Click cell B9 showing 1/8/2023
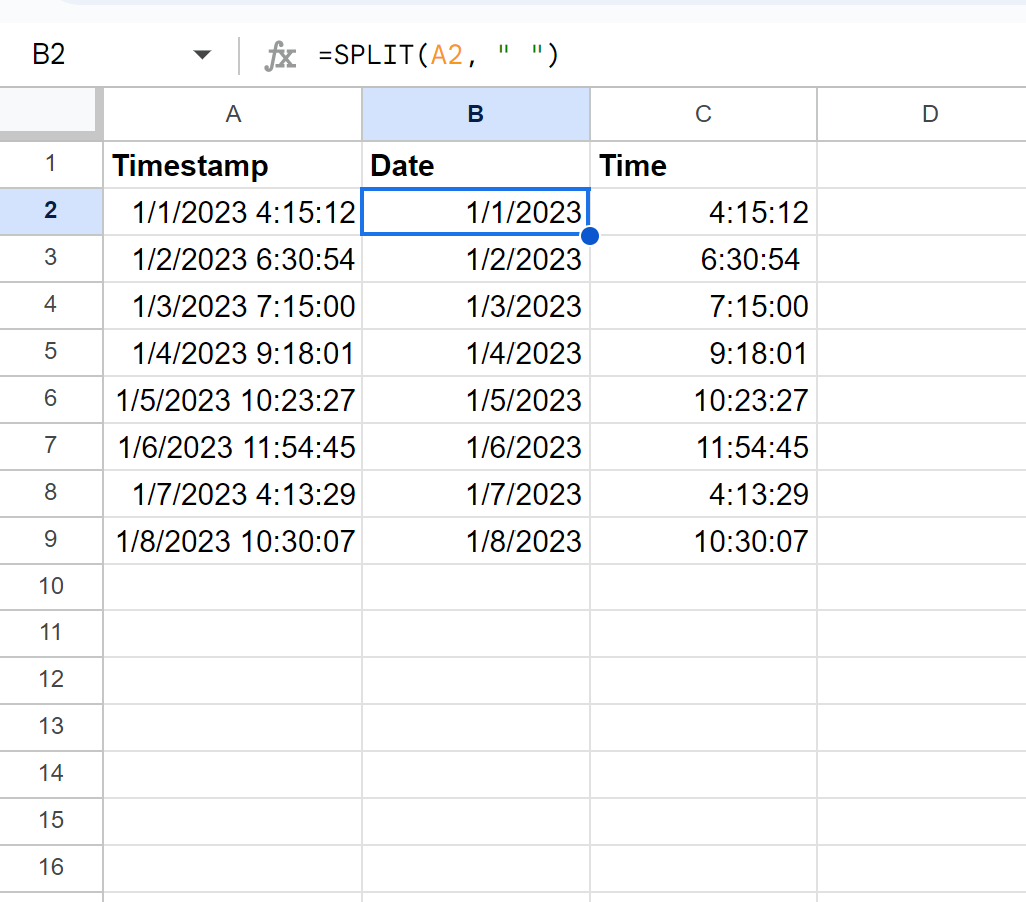The image size is (1026, 902). click(x=475, y=540)
